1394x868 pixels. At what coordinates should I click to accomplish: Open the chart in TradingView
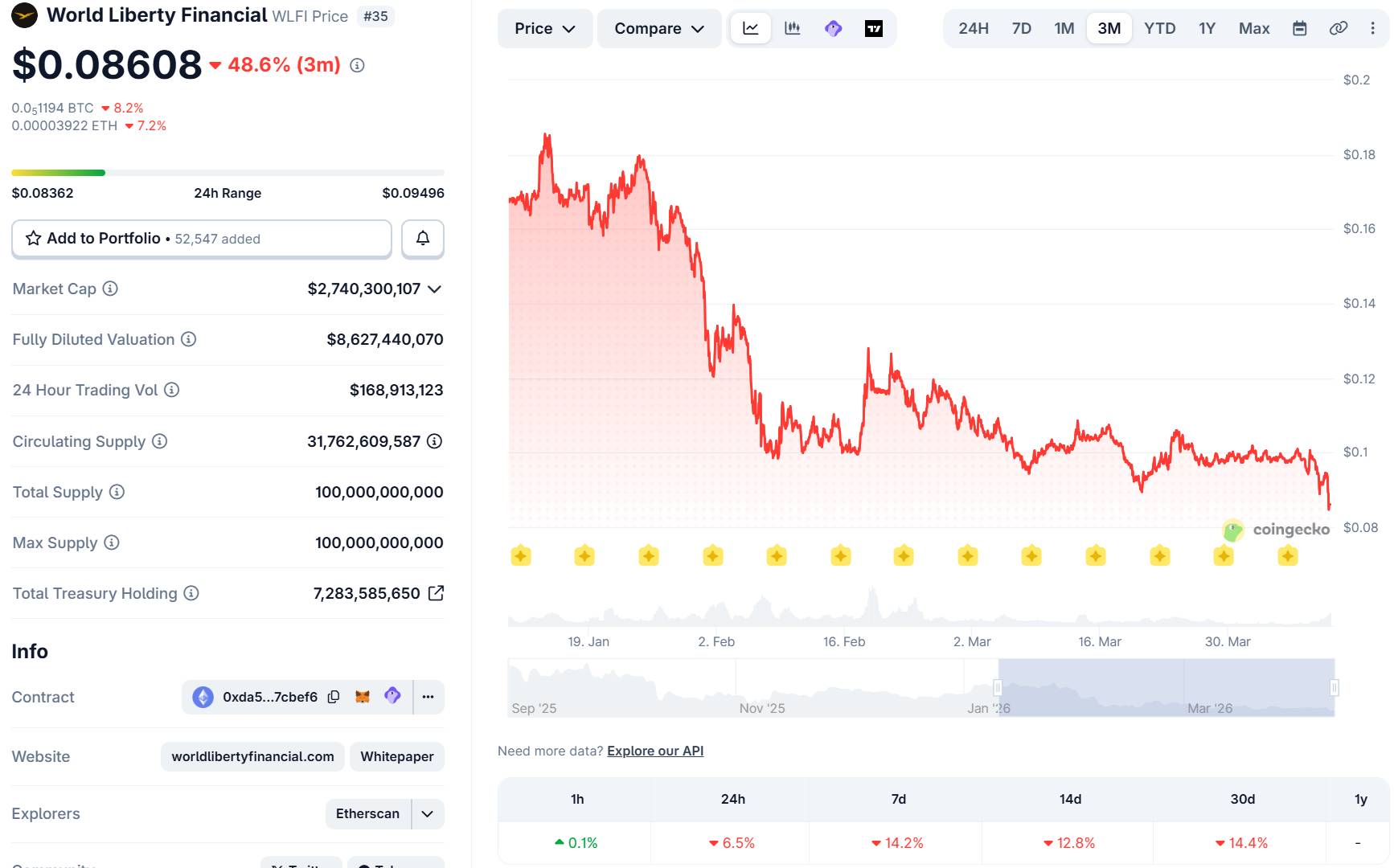[875, 28]
